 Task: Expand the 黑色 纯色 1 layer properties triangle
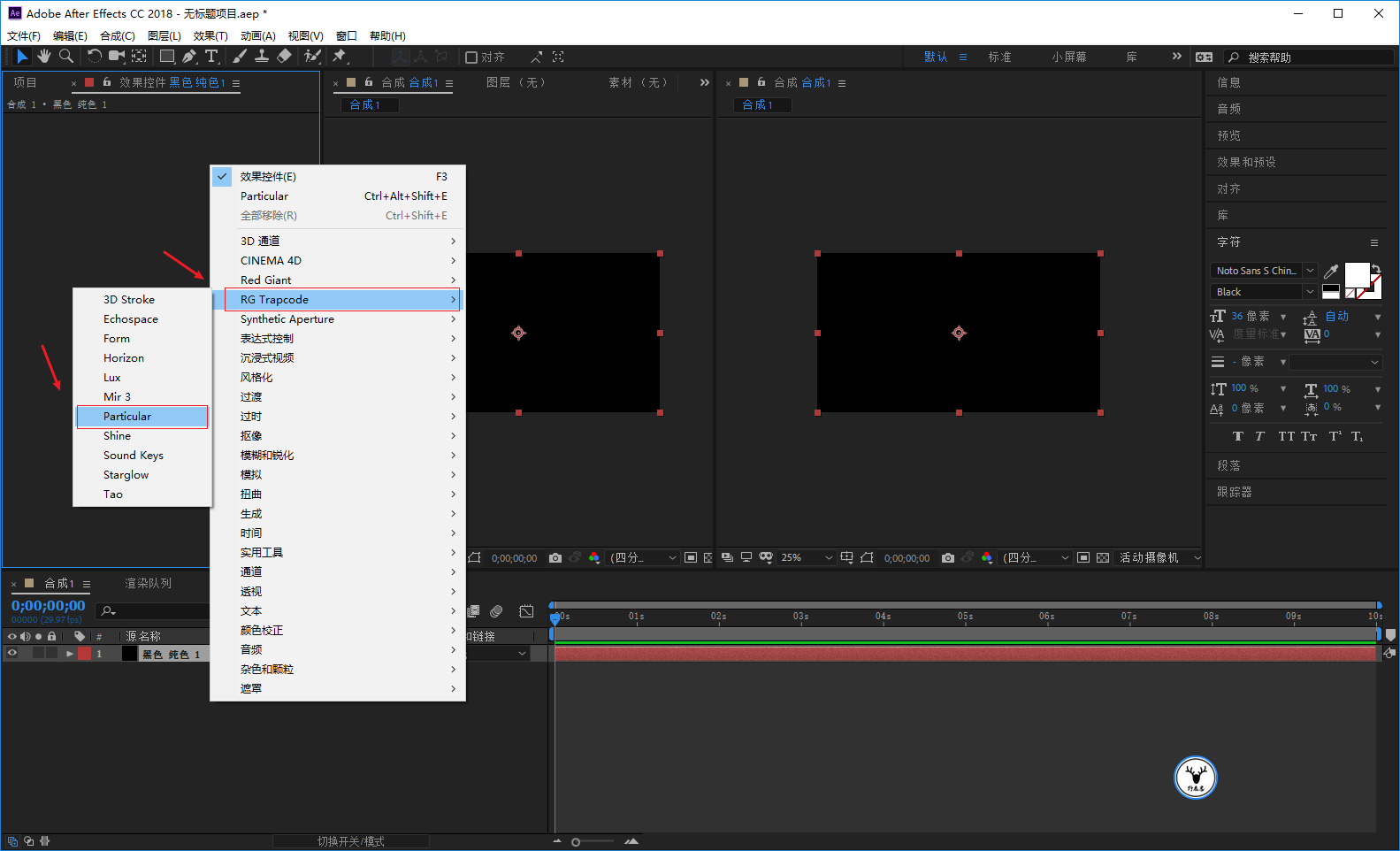click(69, 654)
